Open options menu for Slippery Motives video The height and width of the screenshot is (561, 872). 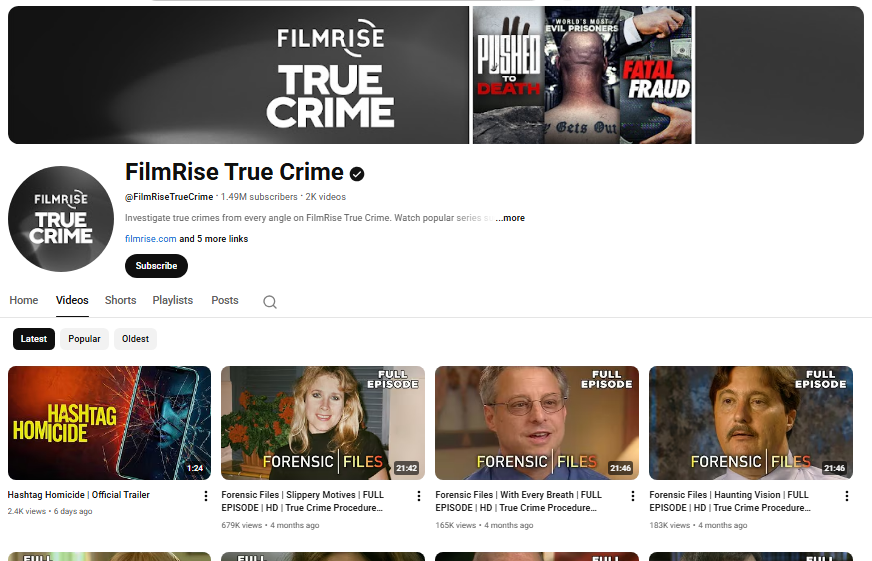(419, 495)
